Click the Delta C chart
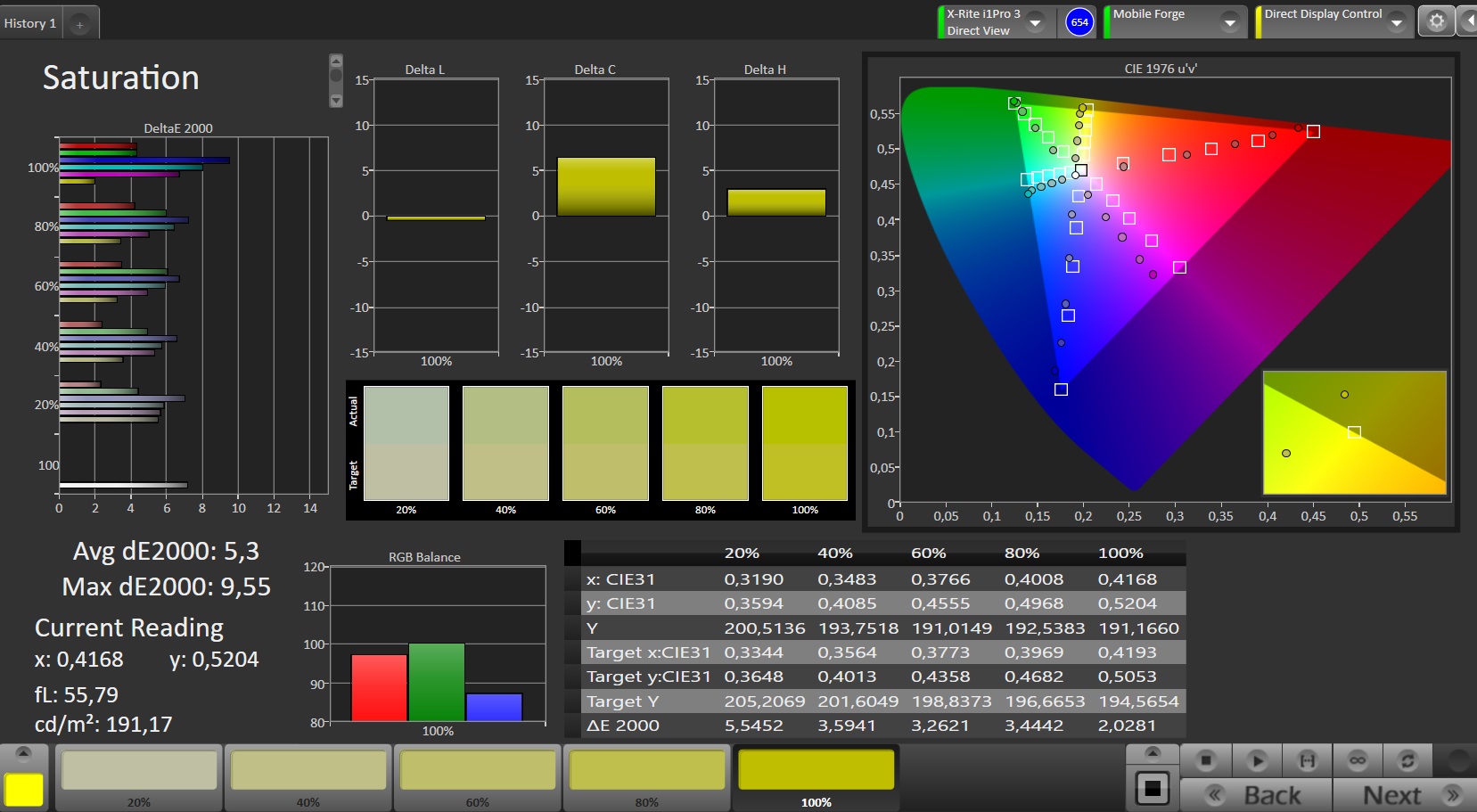Screen dimensions: 1477x812 tap(606, 216)
